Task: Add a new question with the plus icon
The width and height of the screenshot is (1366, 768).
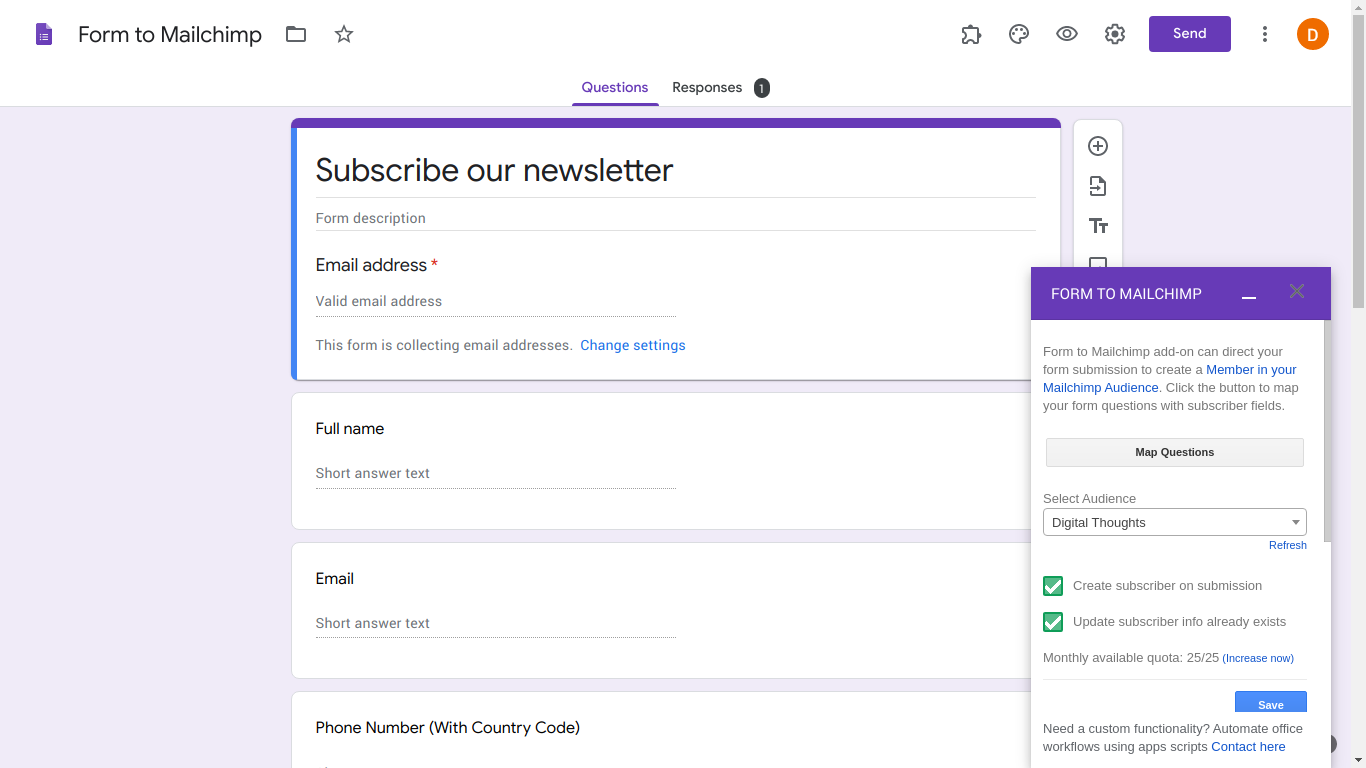Action: [x=1097, y=145]
